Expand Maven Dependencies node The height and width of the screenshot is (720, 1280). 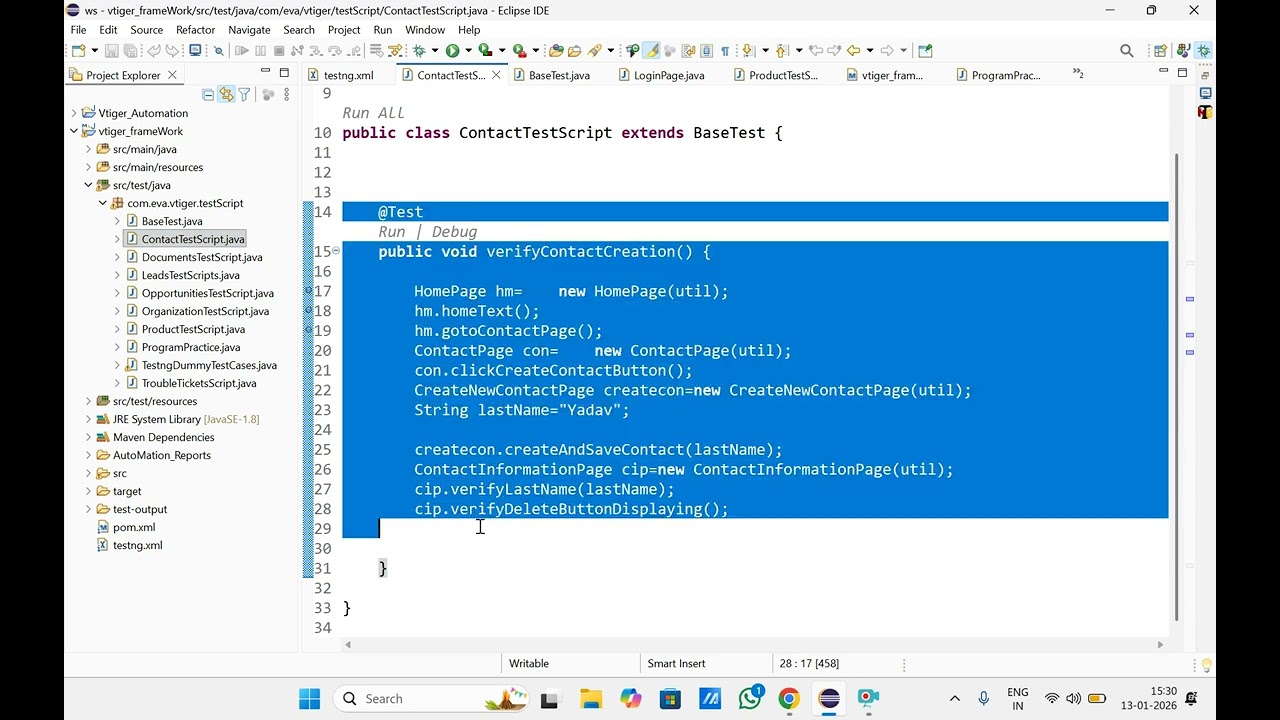[88, 437]
